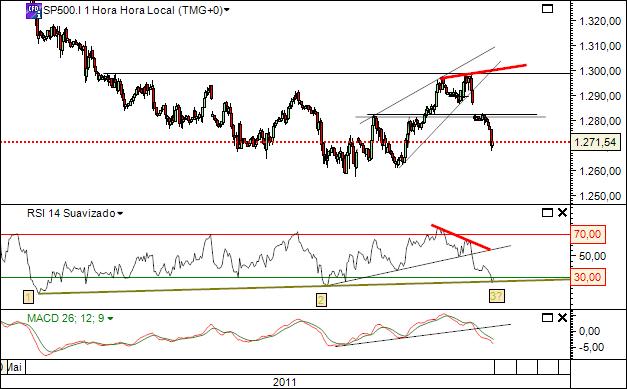Click the SP500.I 1 Hora chart title text

click(x=132, y=10)
